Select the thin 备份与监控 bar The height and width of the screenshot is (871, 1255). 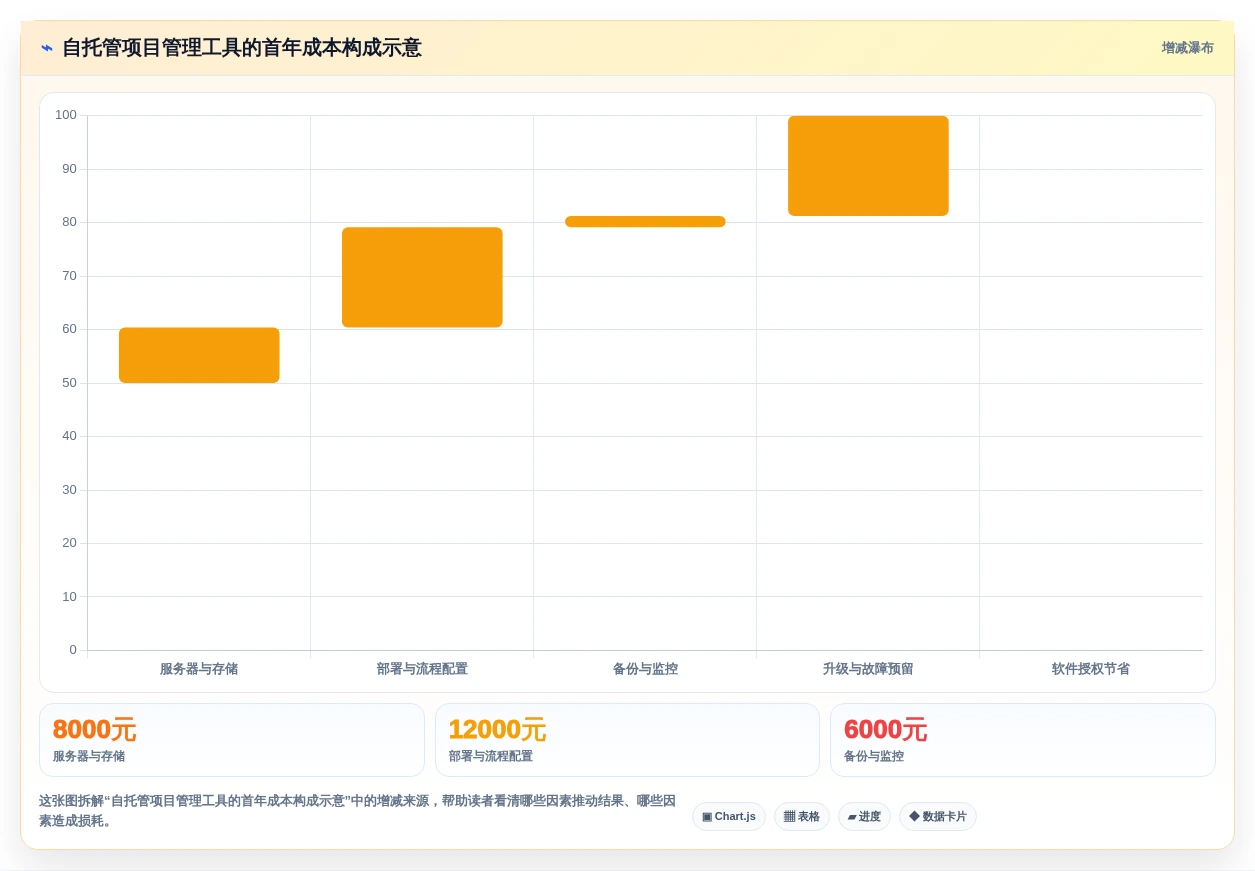[645, 221]
